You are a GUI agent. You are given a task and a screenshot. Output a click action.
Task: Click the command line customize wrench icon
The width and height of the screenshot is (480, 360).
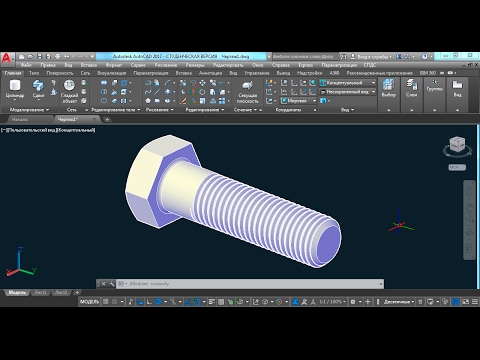(x=111, y=284)
